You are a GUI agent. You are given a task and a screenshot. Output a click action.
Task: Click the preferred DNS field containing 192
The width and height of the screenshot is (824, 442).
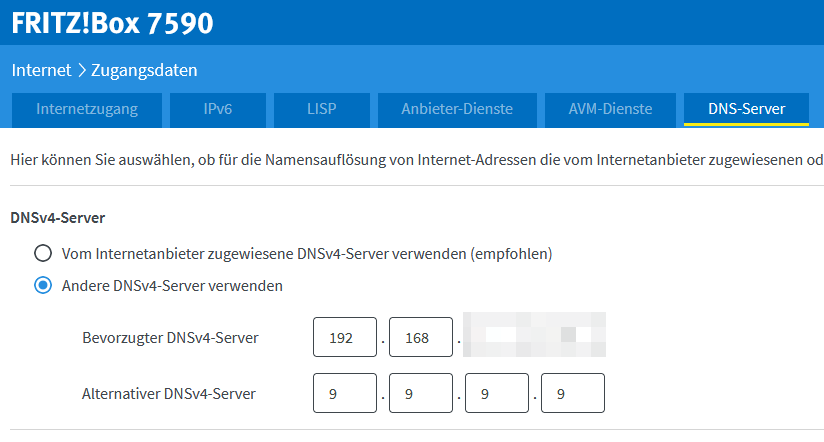pos(345,337)
